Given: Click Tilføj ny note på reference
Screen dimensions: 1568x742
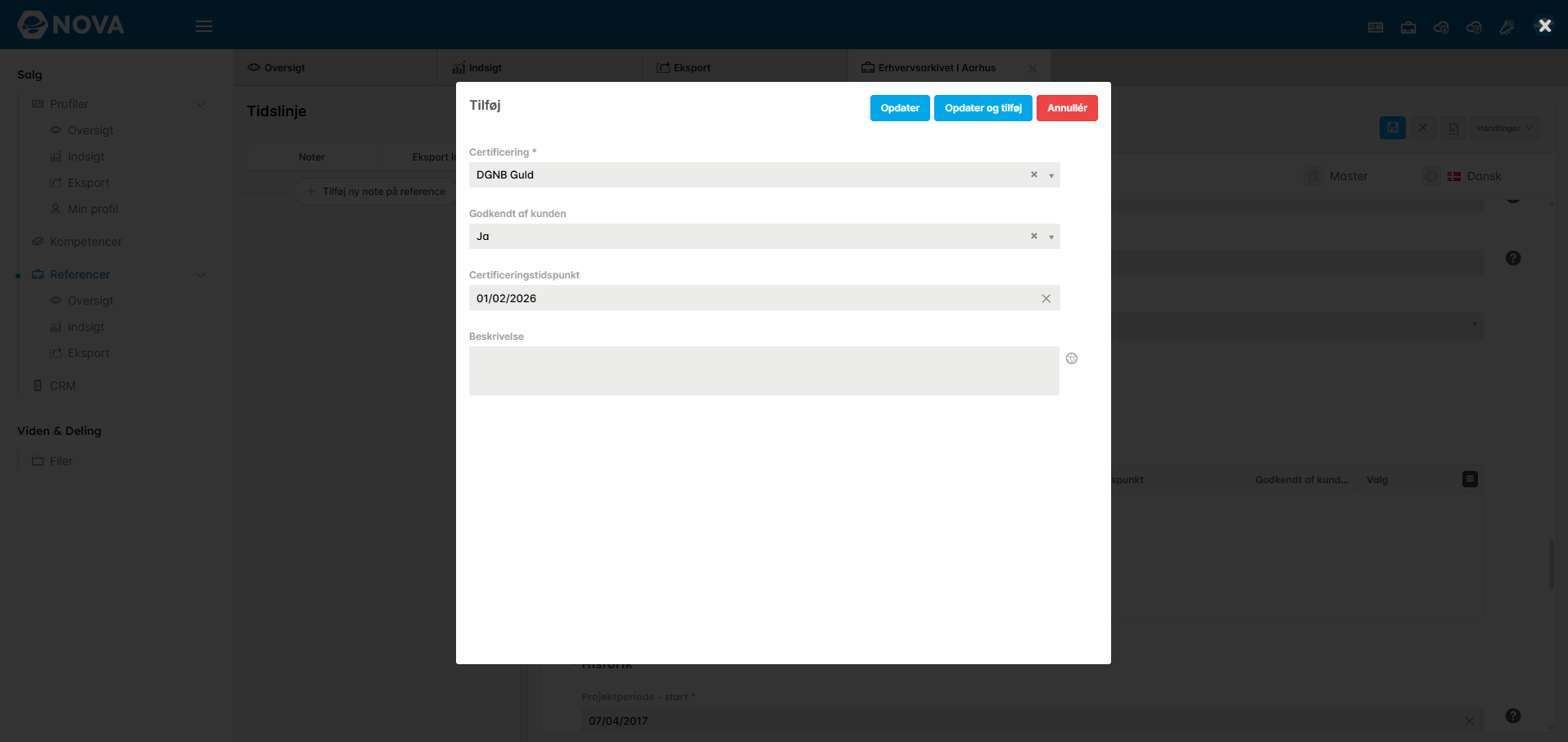Looking at the screenshot, I should tap(377, 192).
